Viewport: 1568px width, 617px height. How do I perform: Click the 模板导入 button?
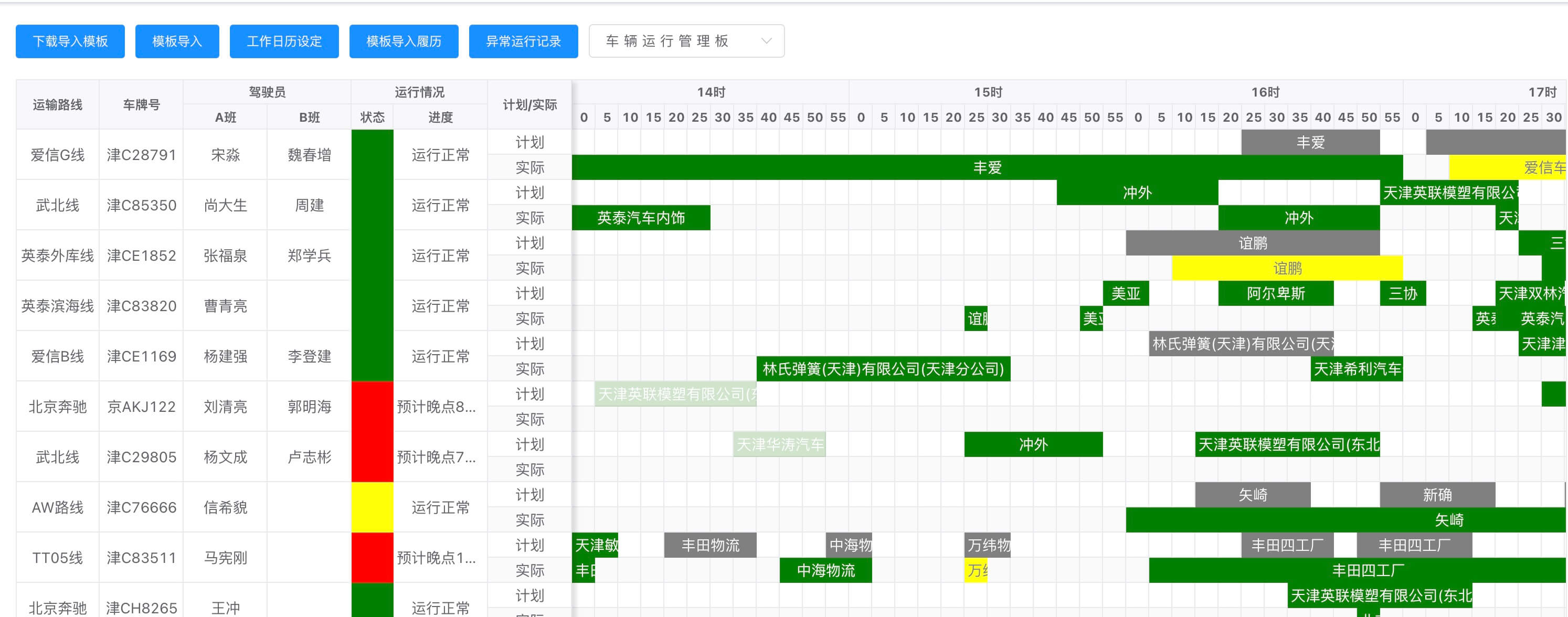tap(177, 41)
